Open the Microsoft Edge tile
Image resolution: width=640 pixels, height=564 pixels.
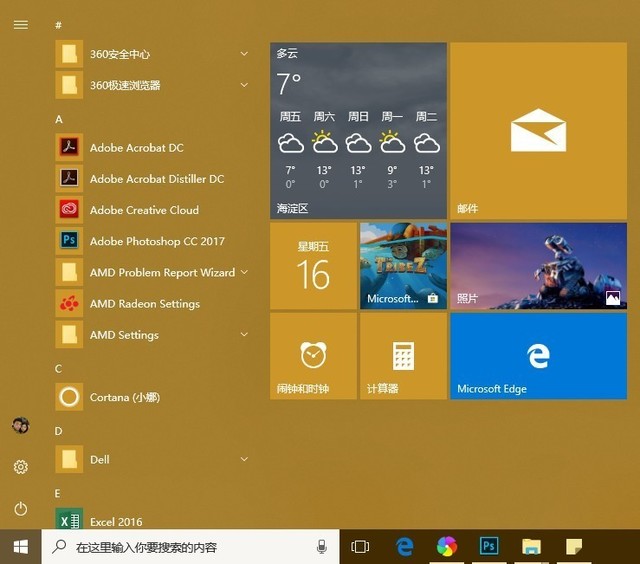tap(538, 356)
